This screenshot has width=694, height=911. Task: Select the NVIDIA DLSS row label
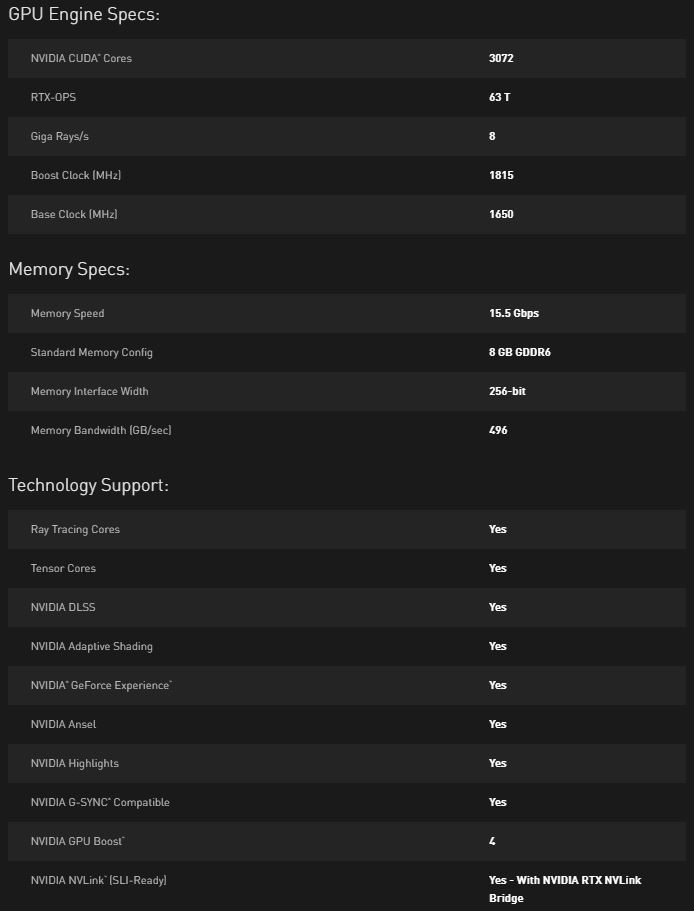(x=63, y=607)
